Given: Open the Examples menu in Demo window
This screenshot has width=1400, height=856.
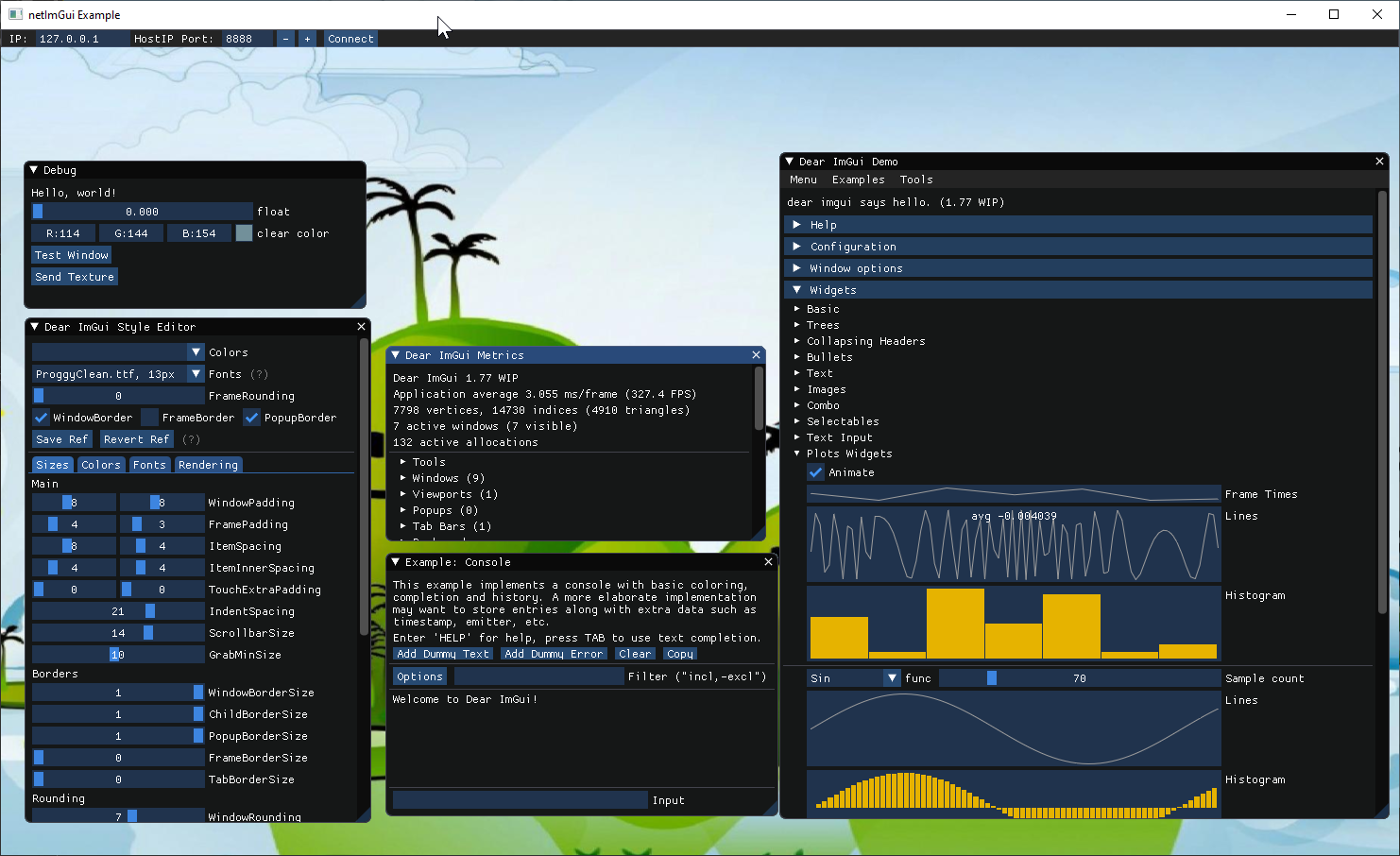Looking at the screenshot, I should 858,180.
